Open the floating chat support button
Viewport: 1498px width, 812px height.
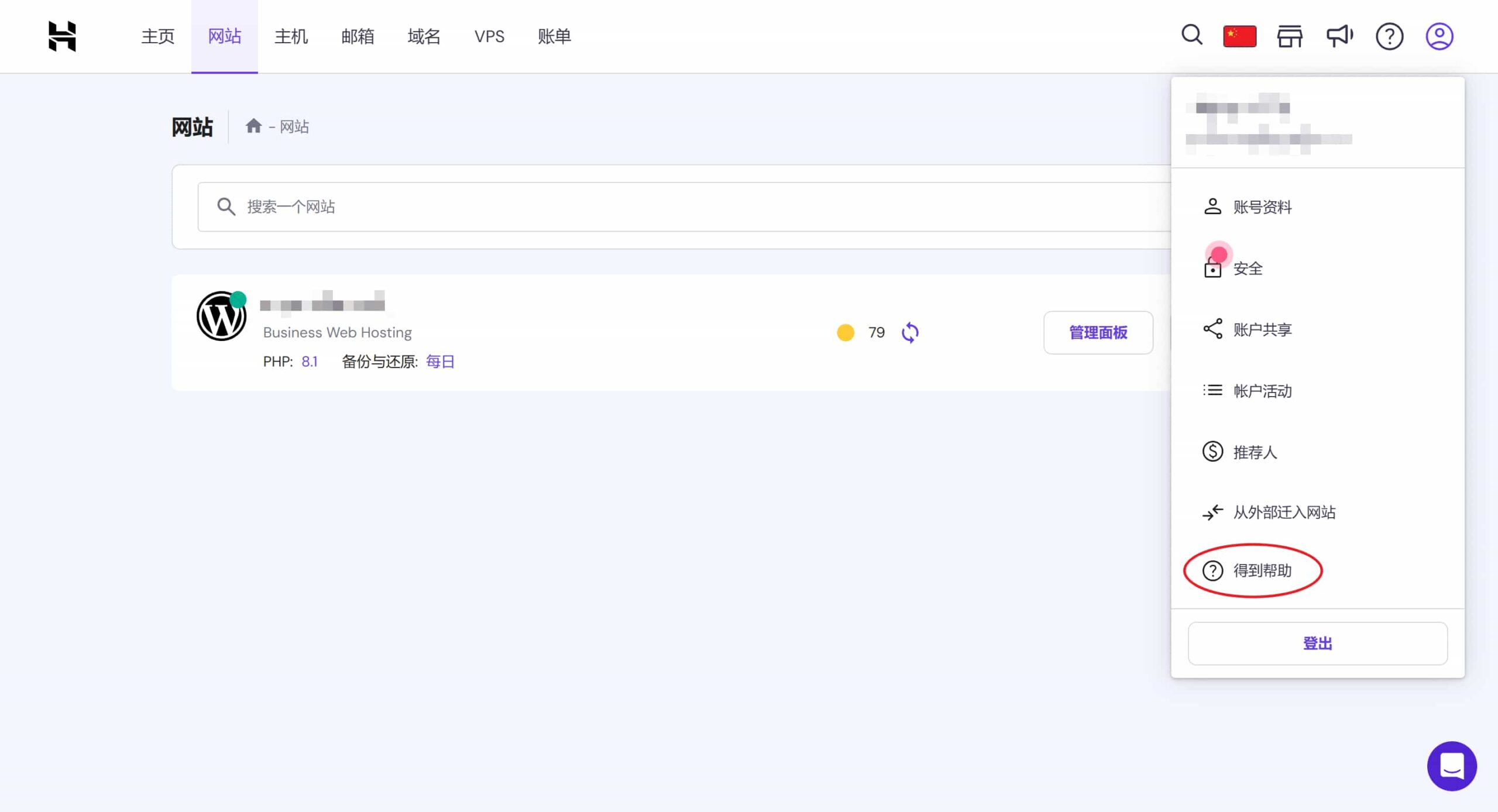(x=1451, y=766)
